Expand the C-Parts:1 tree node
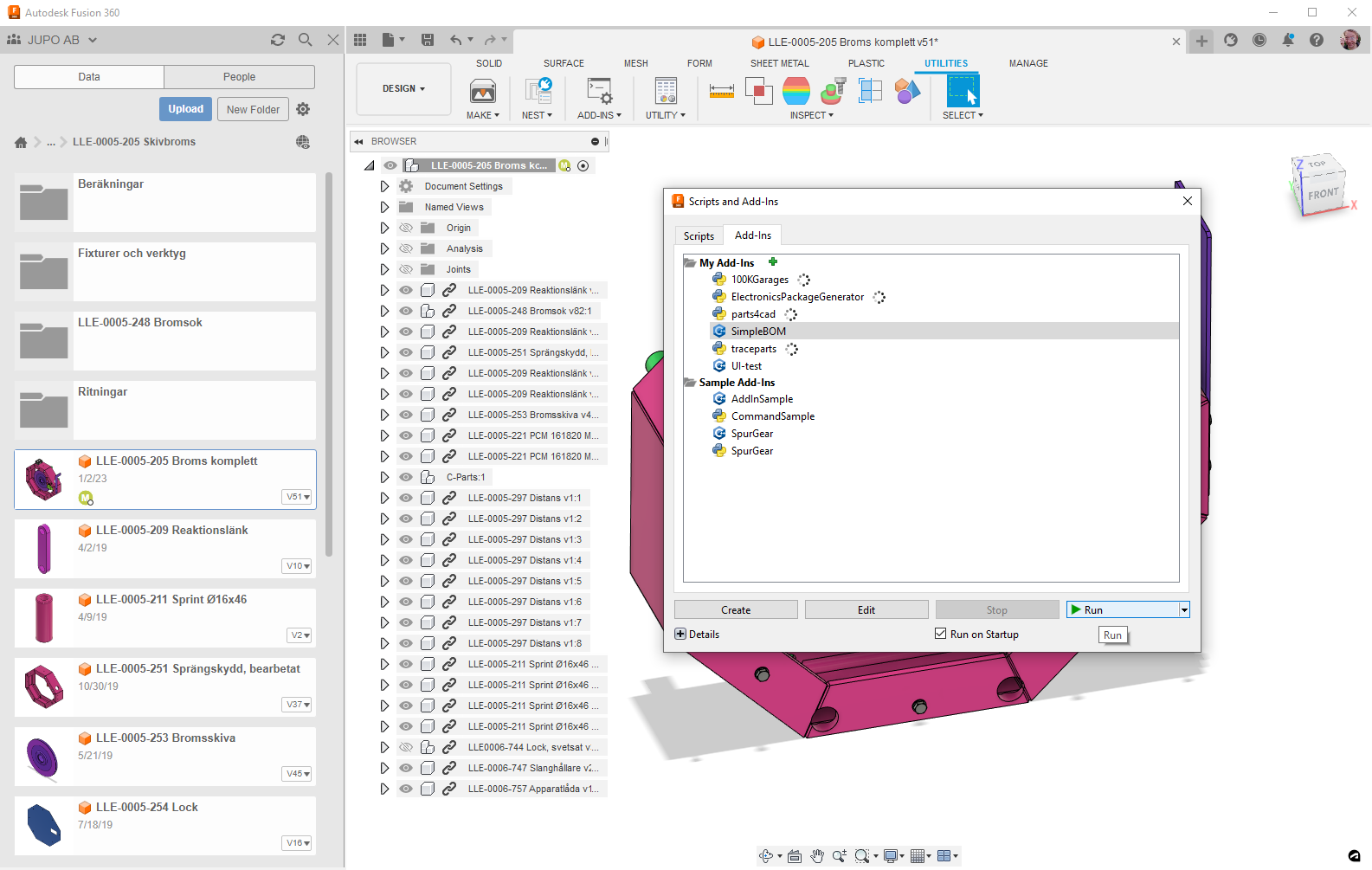Viewport: 1372px width, 870px height. pyautogui.click(x=384, y=477)
